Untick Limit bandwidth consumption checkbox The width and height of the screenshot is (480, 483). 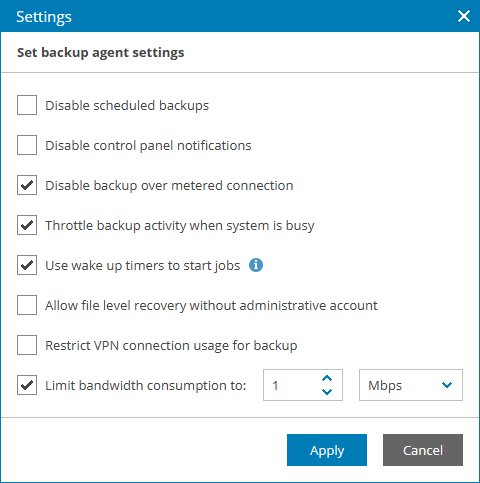point(27,385)
